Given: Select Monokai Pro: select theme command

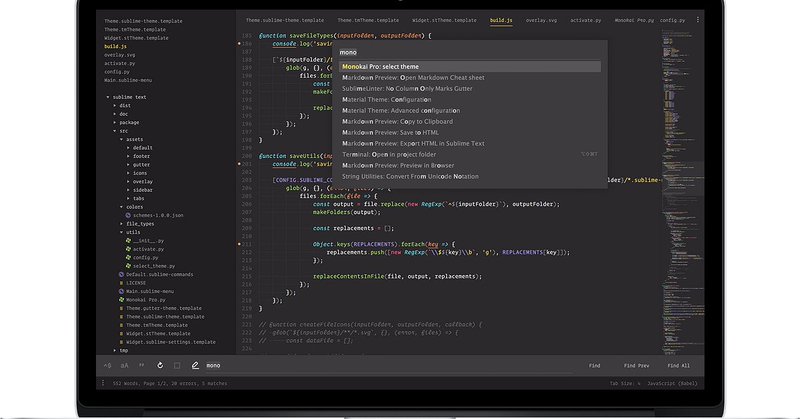Looking at the screenshot, I should [469, 66].
